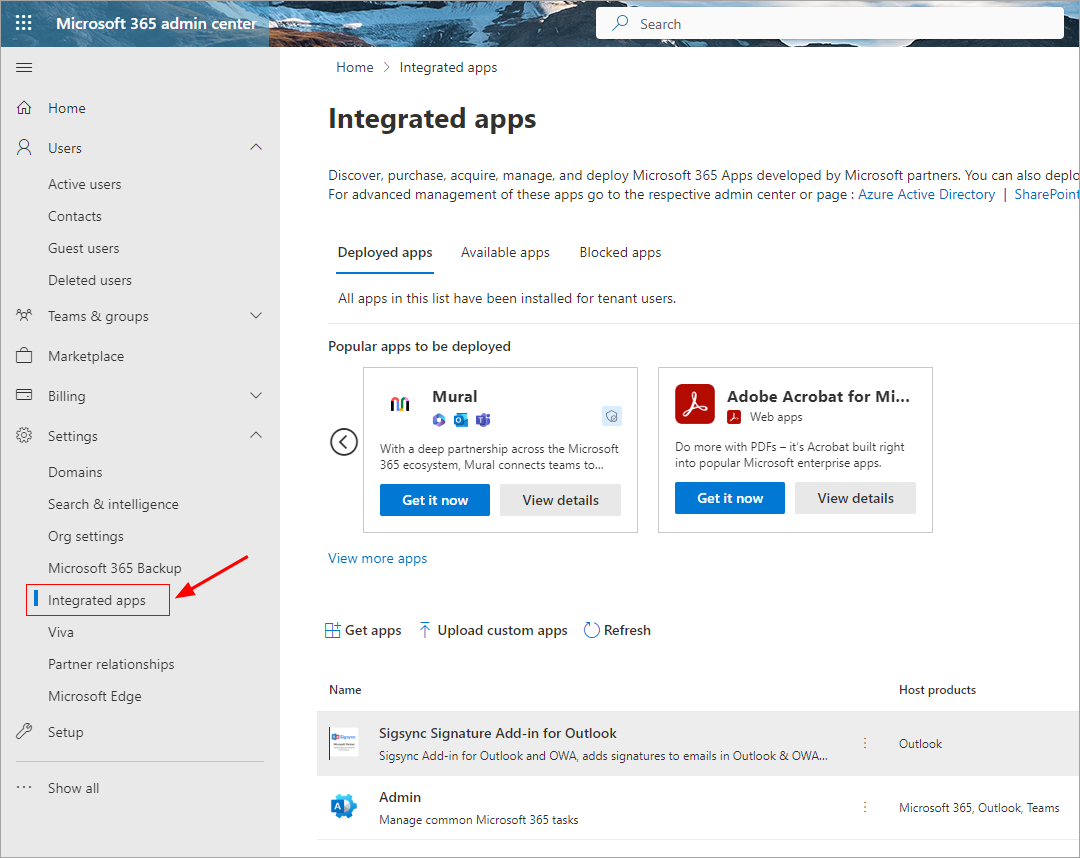Click the previous arrow in popular apps carousel
The width and height of the screenshot is (1080, 858).
tap(344, 442)
